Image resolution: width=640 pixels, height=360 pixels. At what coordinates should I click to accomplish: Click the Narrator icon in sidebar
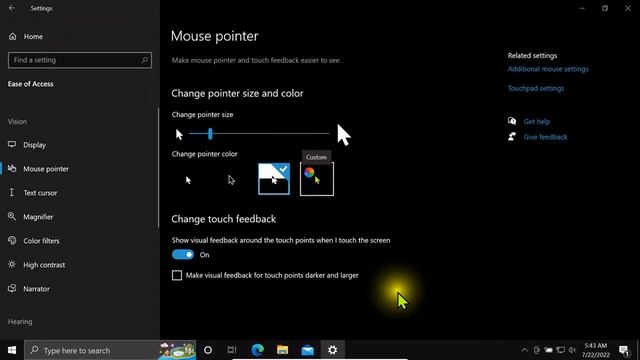click(12, 288)
